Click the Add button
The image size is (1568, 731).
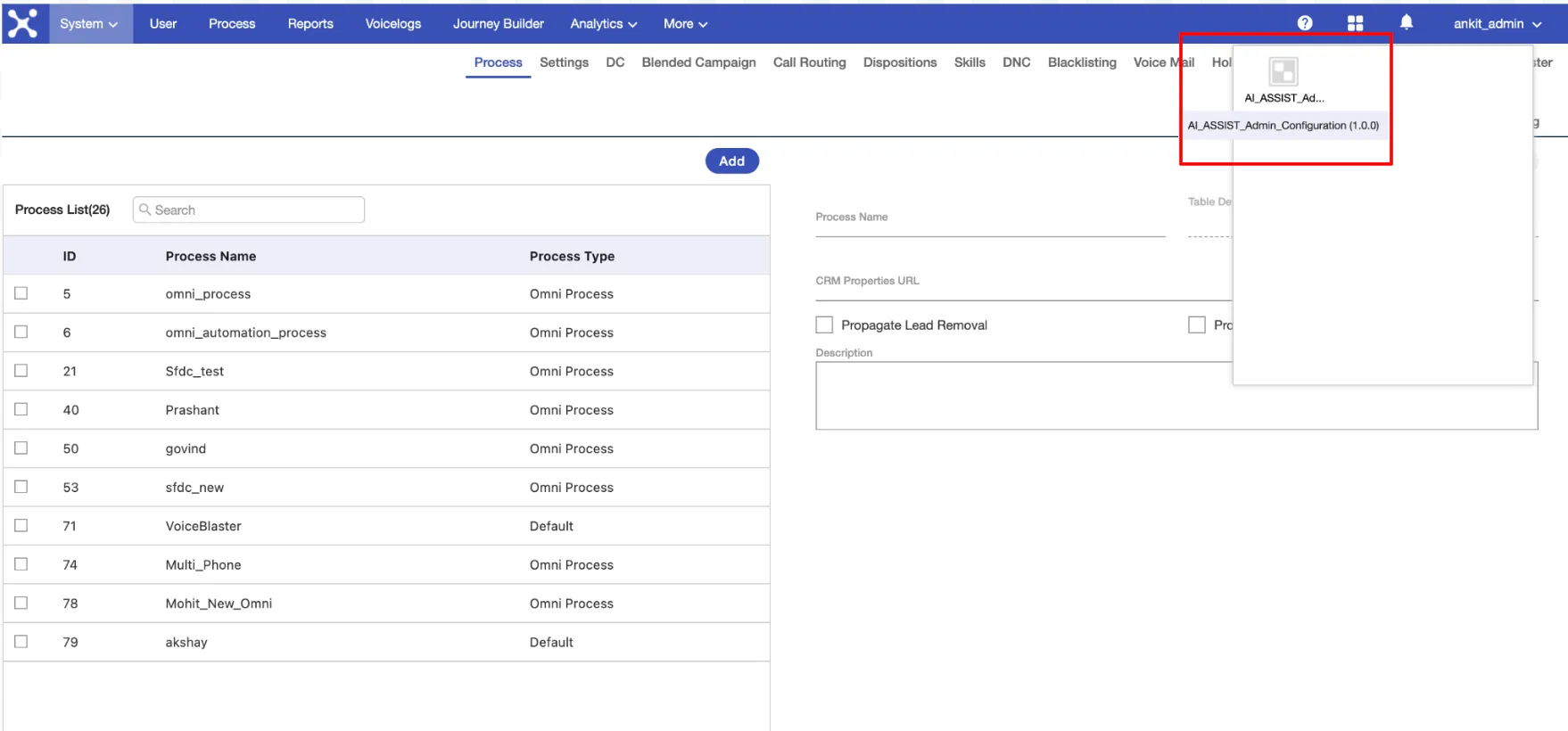coord(732,161)
